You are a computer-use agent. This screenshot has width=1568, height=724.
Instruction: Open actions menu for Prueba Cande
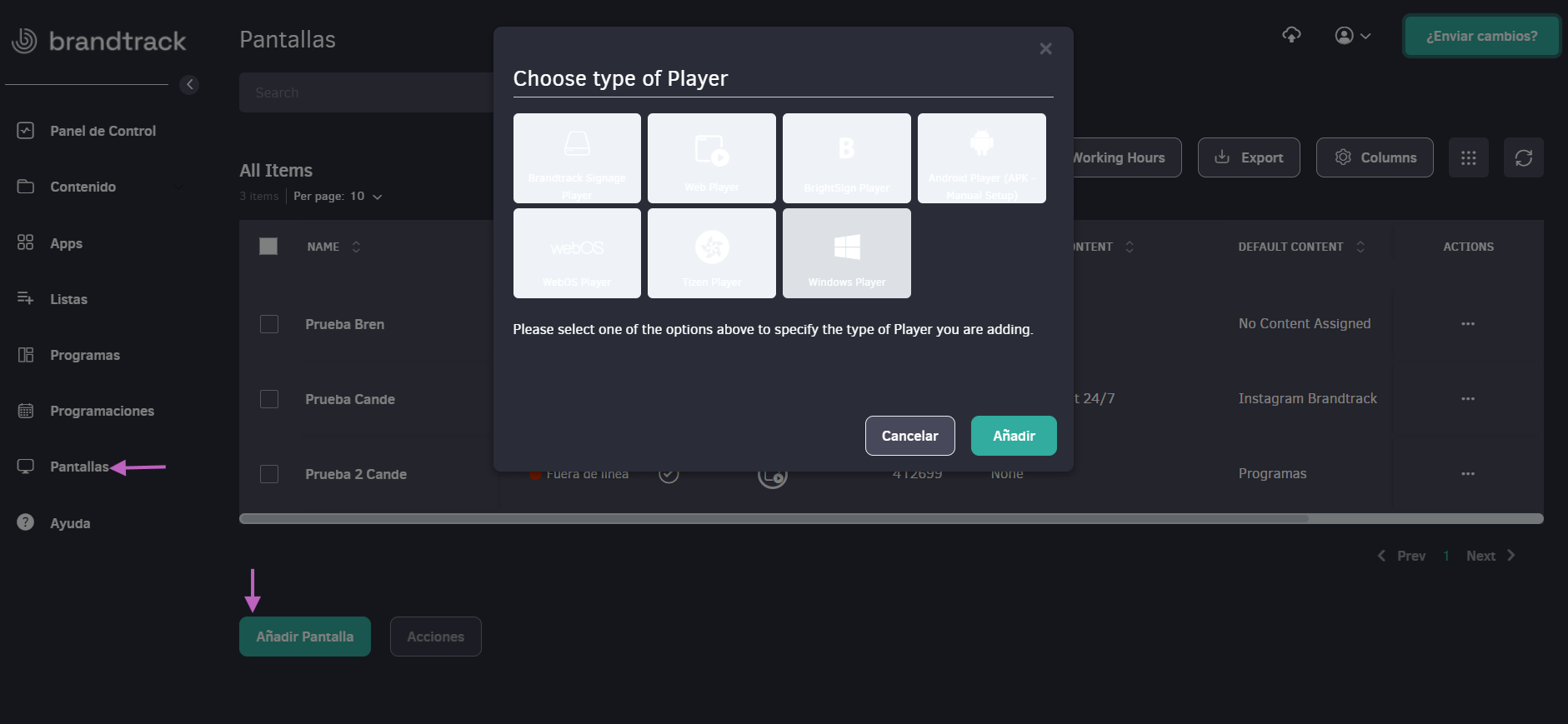[1468, 398]
